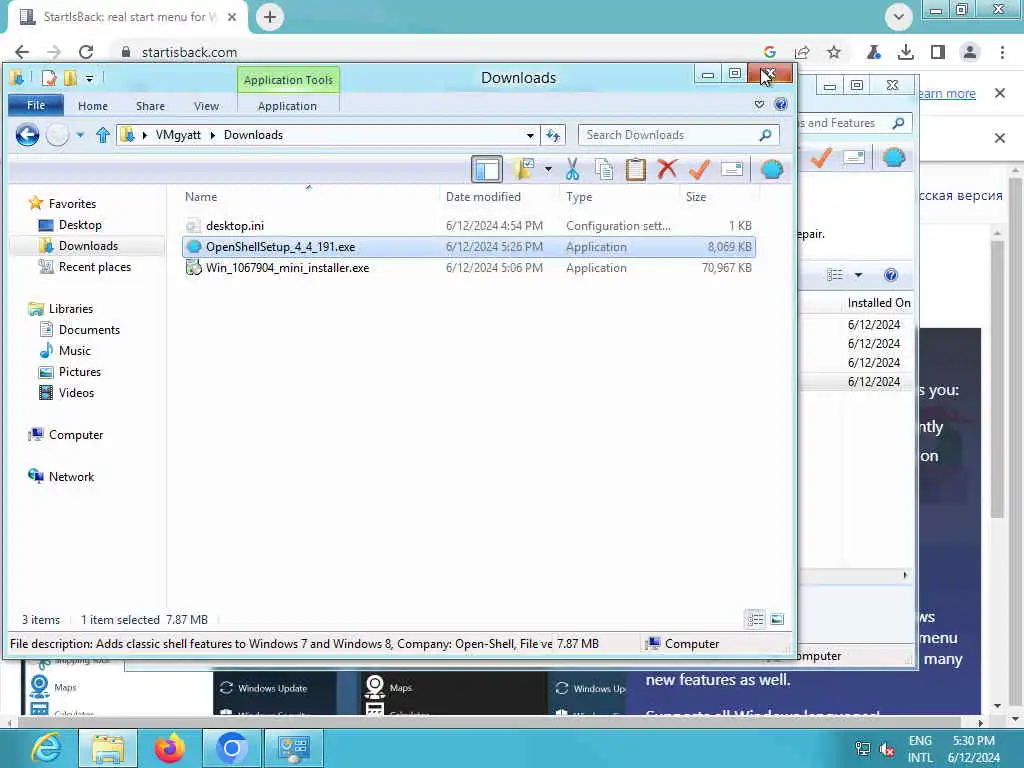Select Network in the navigation pane
The height and width of the screenshot is (768, 1024).
(71, 477)
